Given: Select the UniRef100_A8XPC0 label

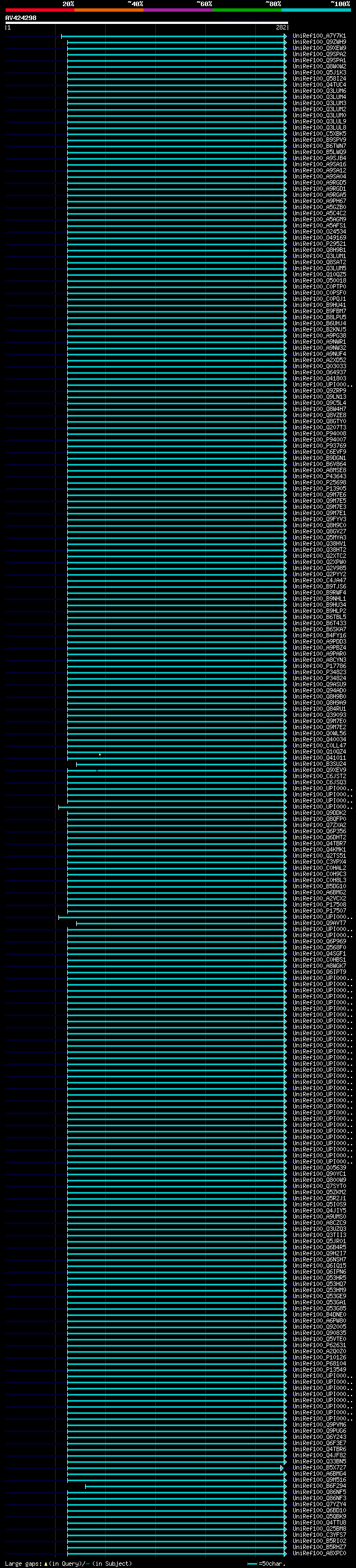Looking at the screenshot, I should (x=319, y=1553).
